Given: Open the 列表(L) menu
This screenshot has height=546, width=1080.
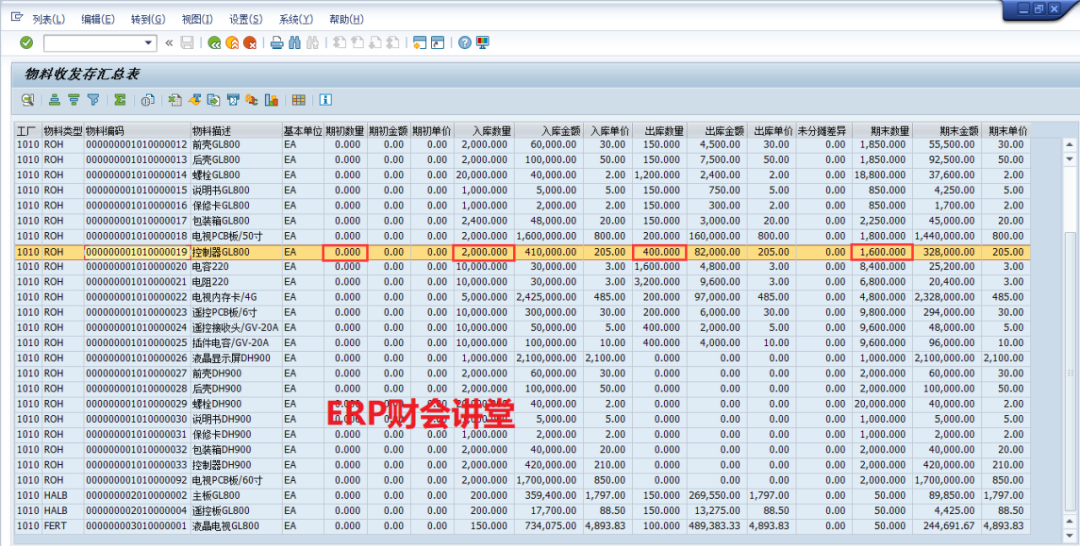Looking at the screenshot, I should pos(48,19).
